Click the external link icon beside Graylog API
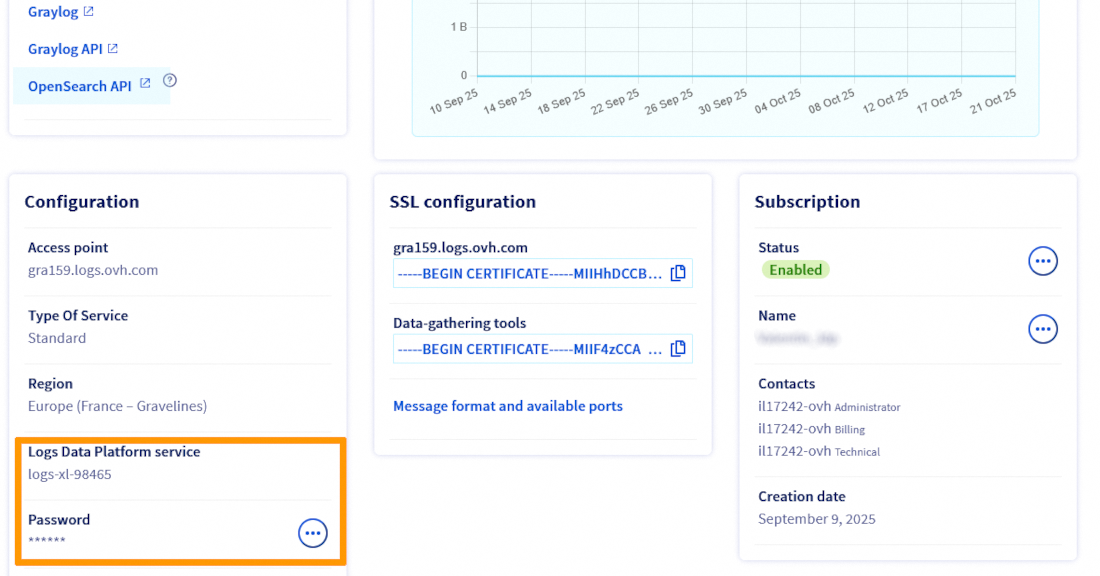 tap(115, 48)
